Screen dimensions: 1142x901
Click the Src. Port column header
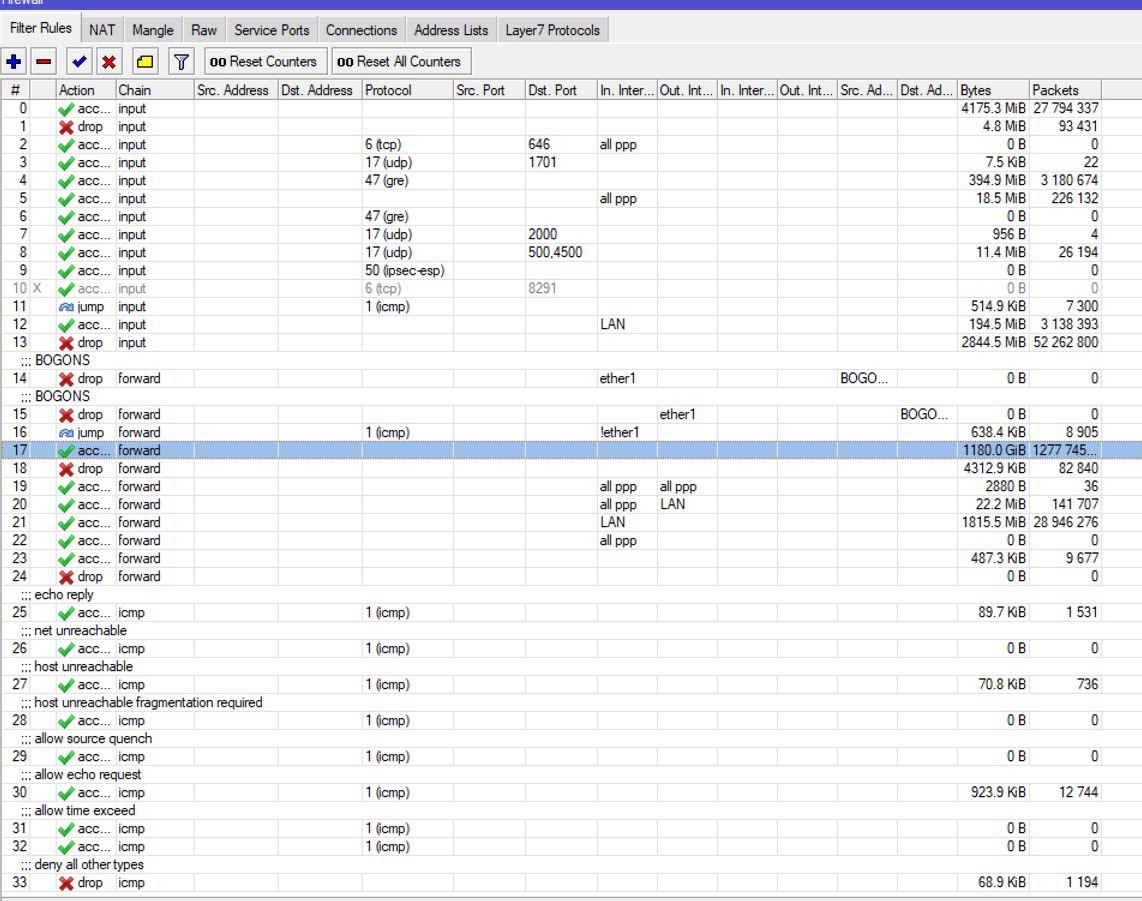pos(489,90)
